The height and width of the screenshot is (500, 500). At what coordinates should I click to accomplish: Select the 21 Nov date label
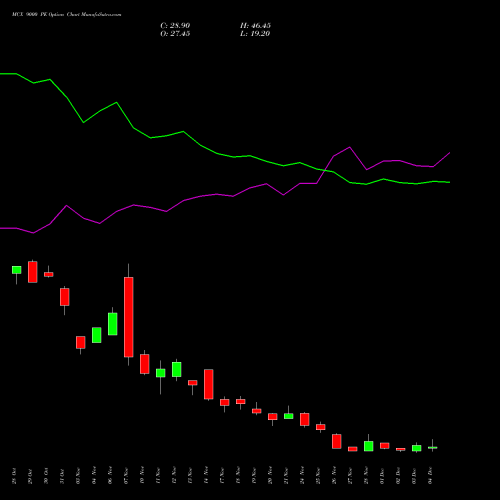(286, 476)
